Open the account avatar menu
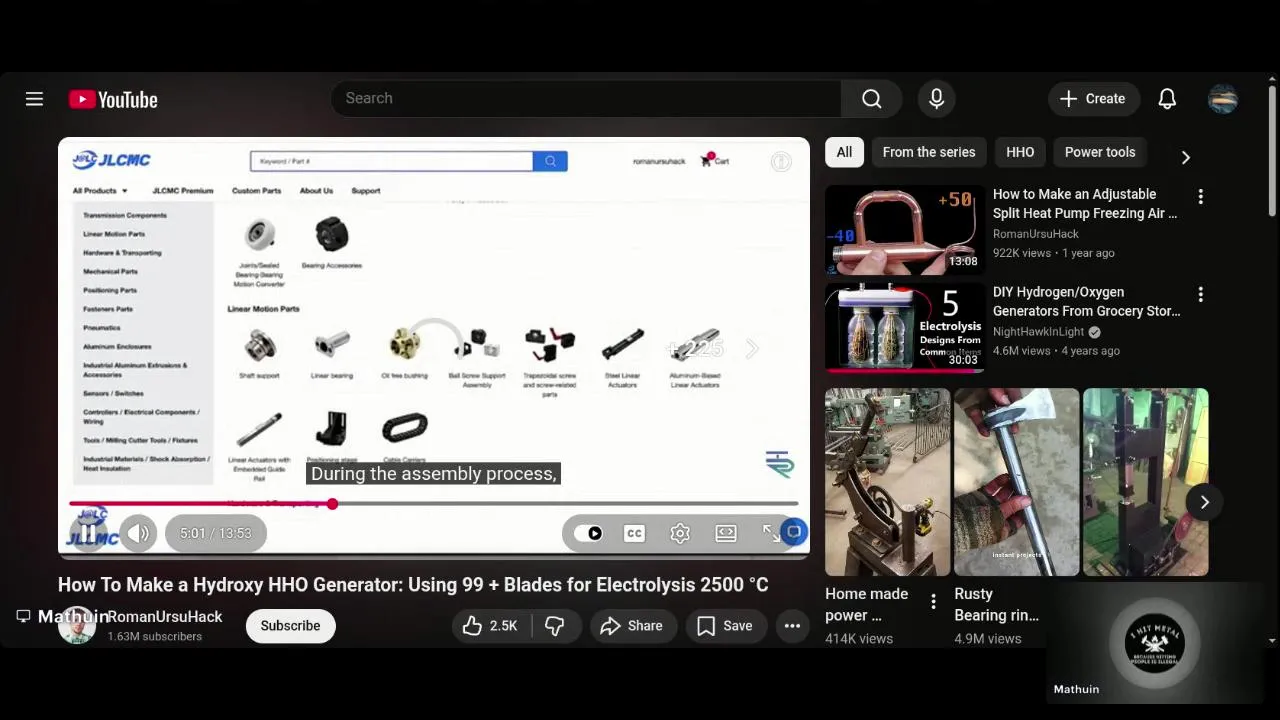This screenshot has width=1280, height=720. point(1223,98)
